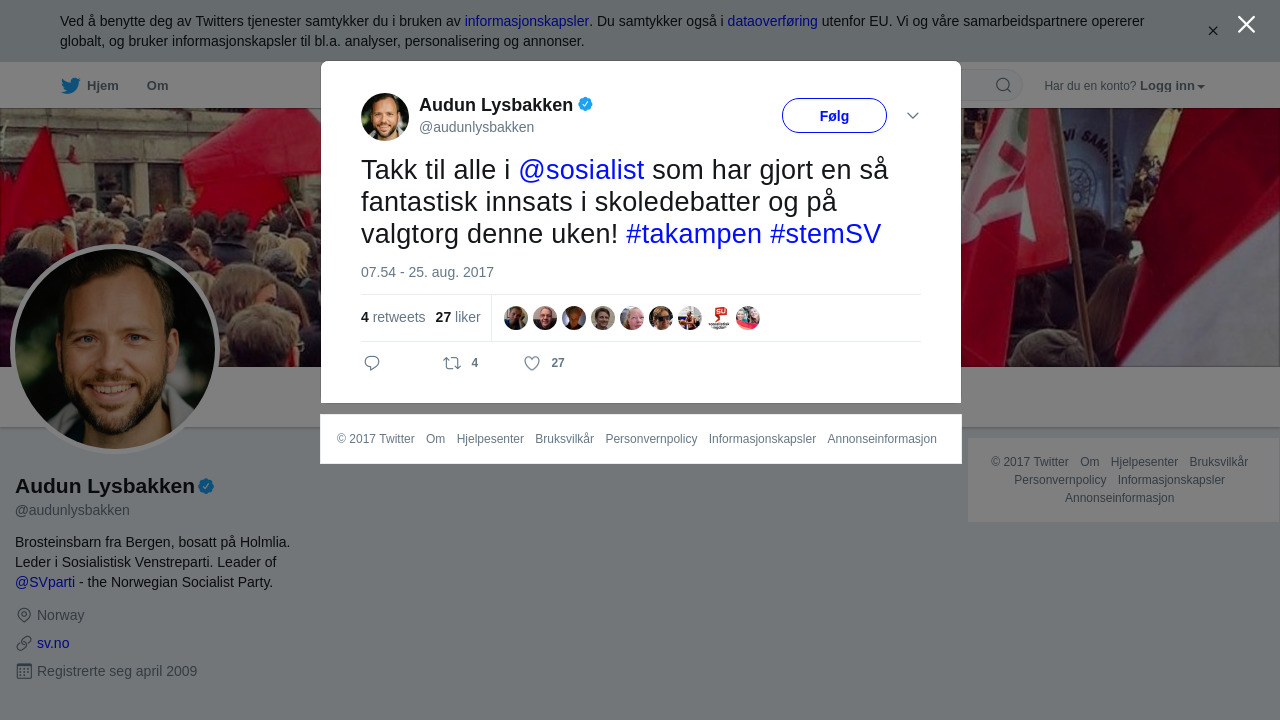Like the tweet with the heart icon

click(x=532, y=363)
